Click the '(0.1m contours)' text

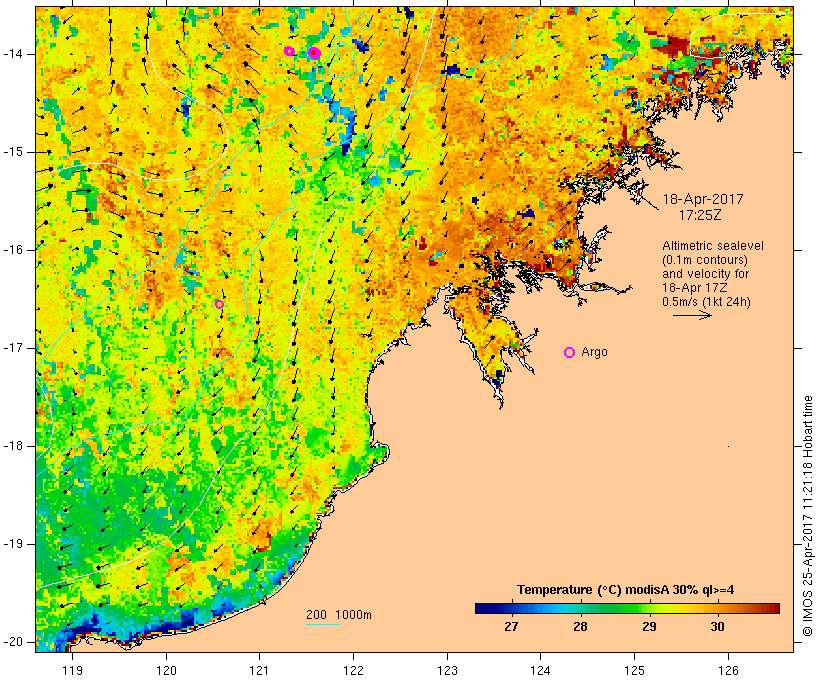704,260
